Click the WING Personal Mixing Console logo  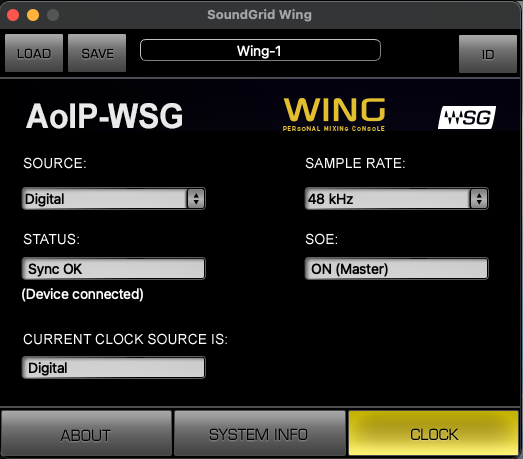(334, 114)
